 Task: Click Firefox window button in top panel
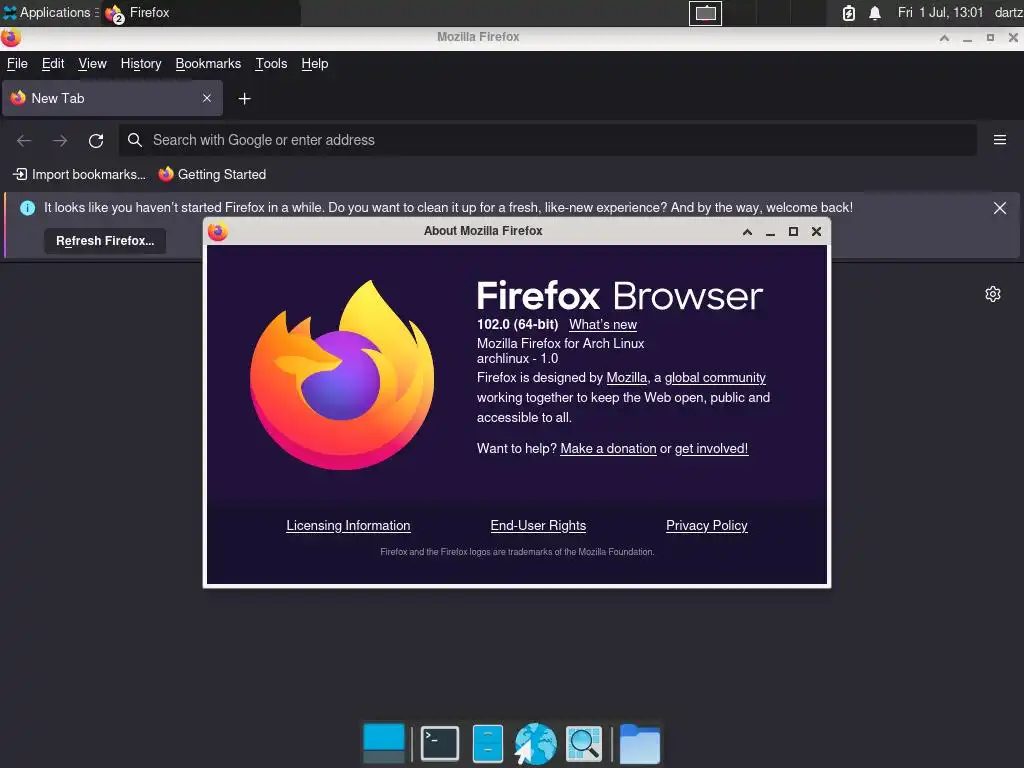coord(201,12)
